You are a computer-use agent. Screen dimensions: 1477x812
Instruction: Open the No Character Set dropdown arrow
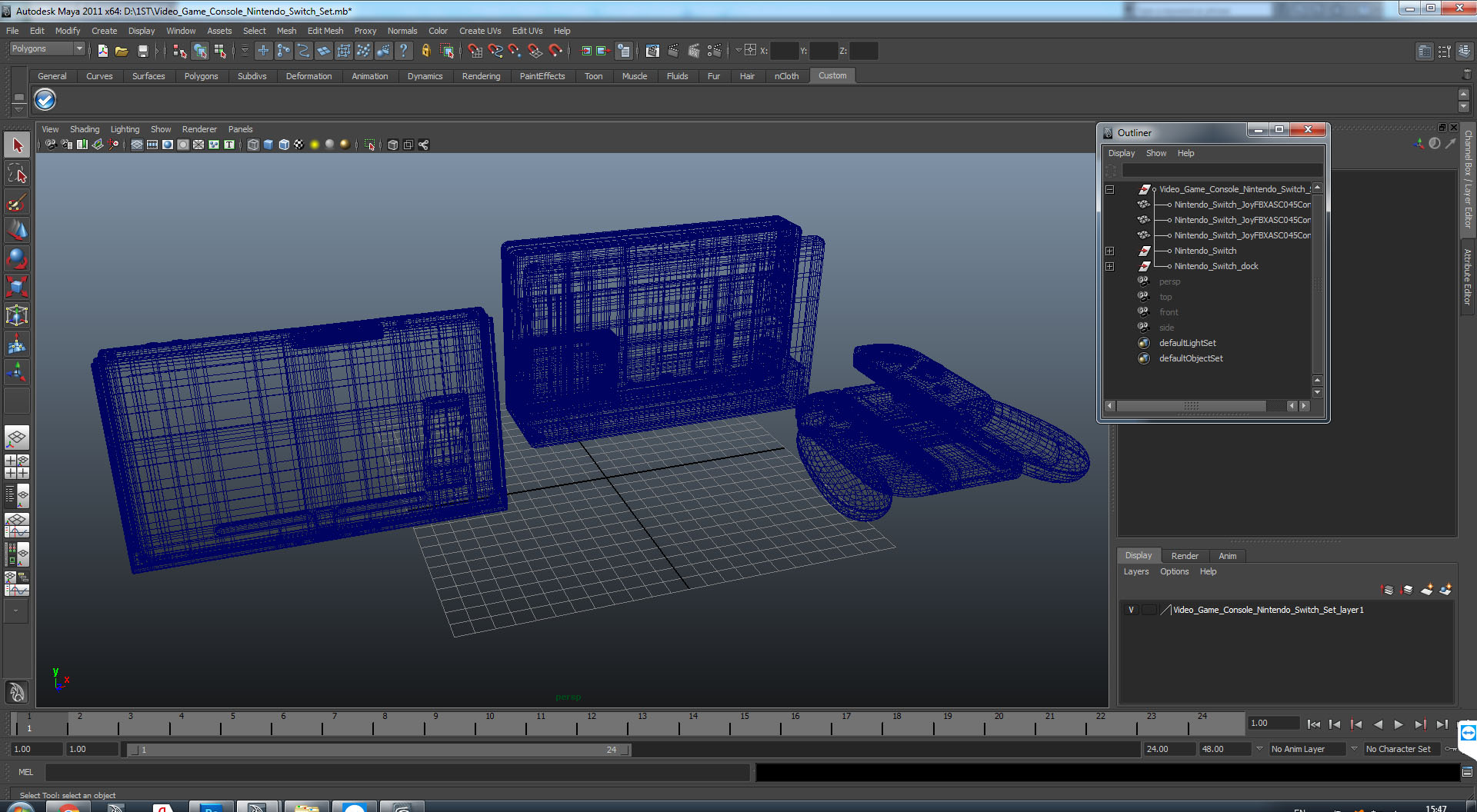(1354, 749)
